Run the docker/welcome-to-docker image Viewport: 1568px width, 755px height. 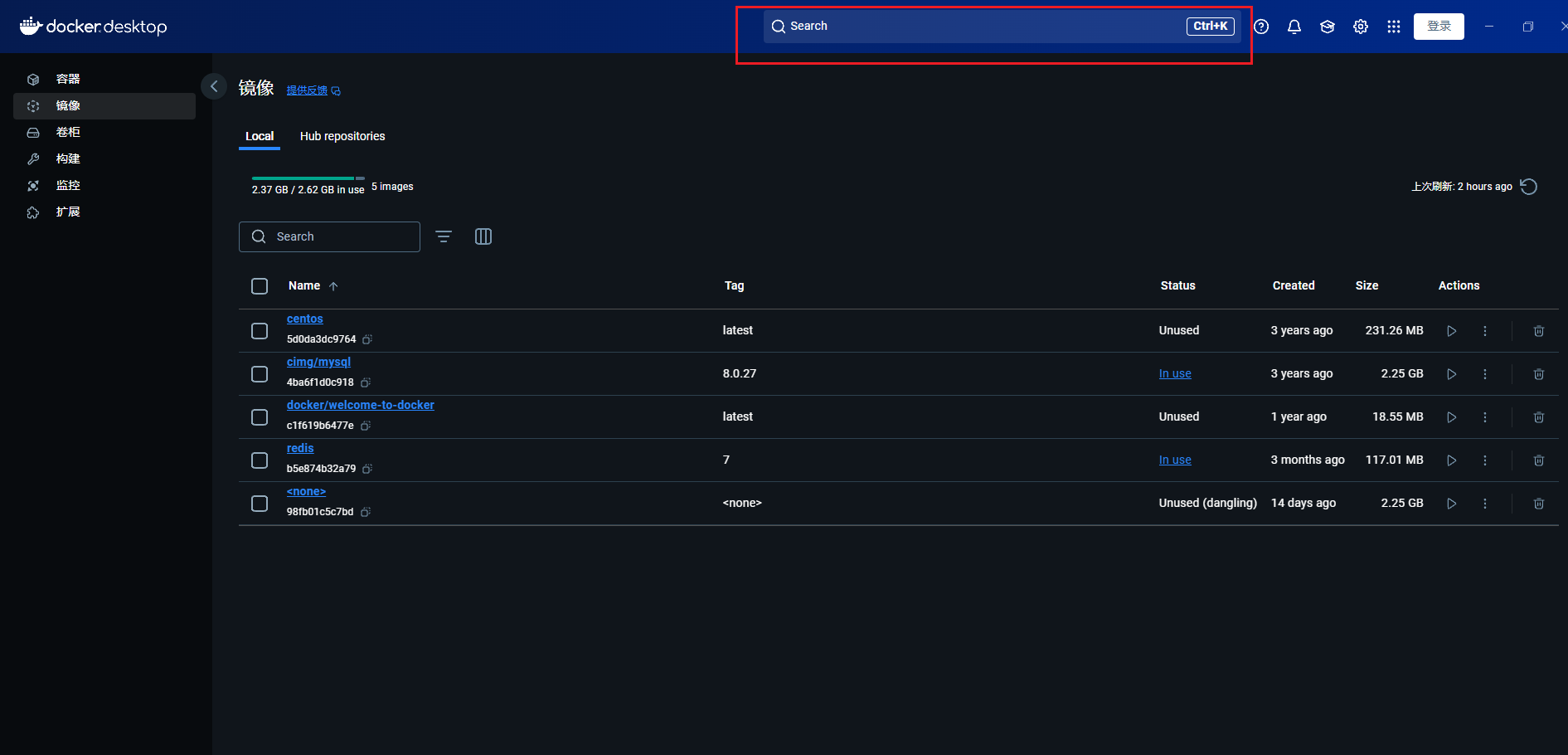click(x=1452, y=417)
